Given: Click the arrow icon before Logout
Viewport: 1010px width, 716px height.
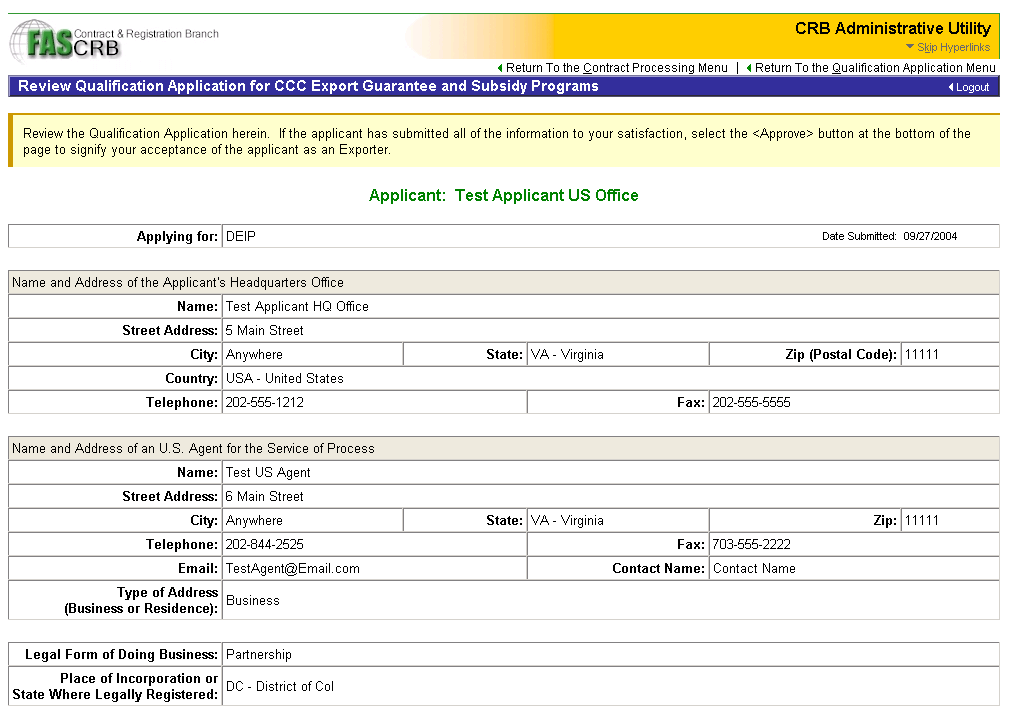Looking at the screenshot, I should (950, 87).
